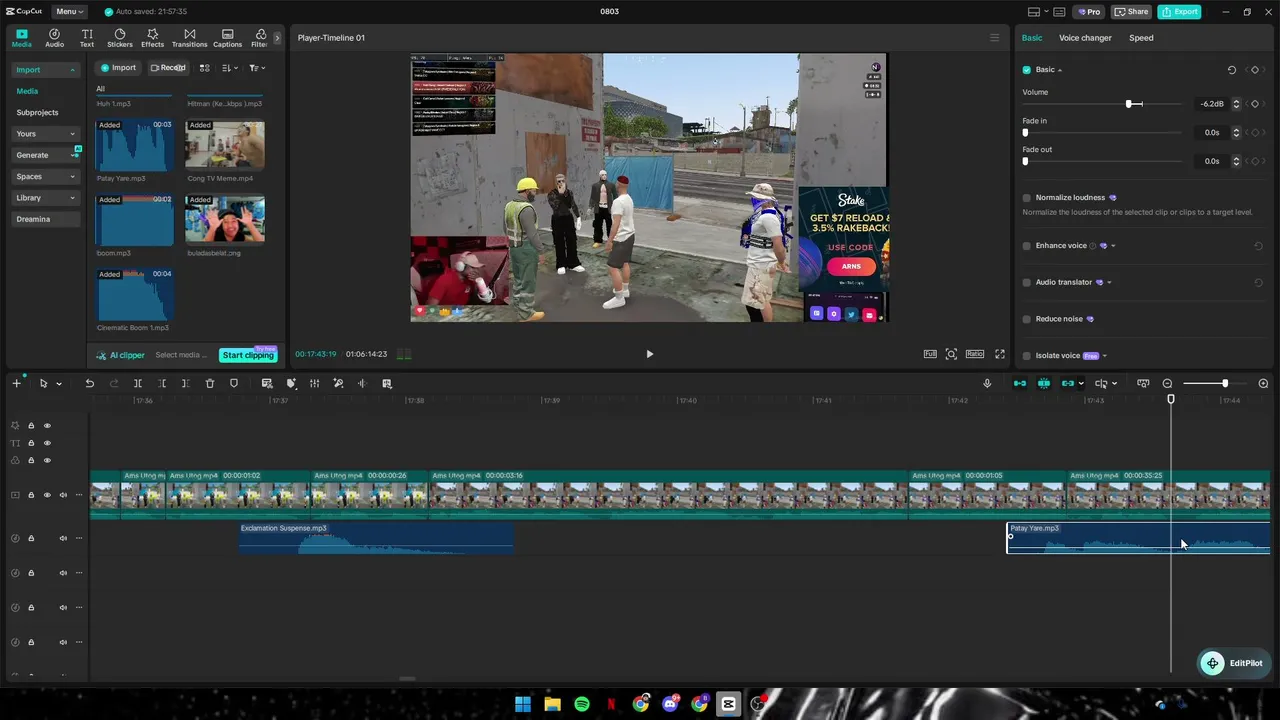Click the Fade in slider handle
The image size is (1280, 720).
[x=1025, y=133]
